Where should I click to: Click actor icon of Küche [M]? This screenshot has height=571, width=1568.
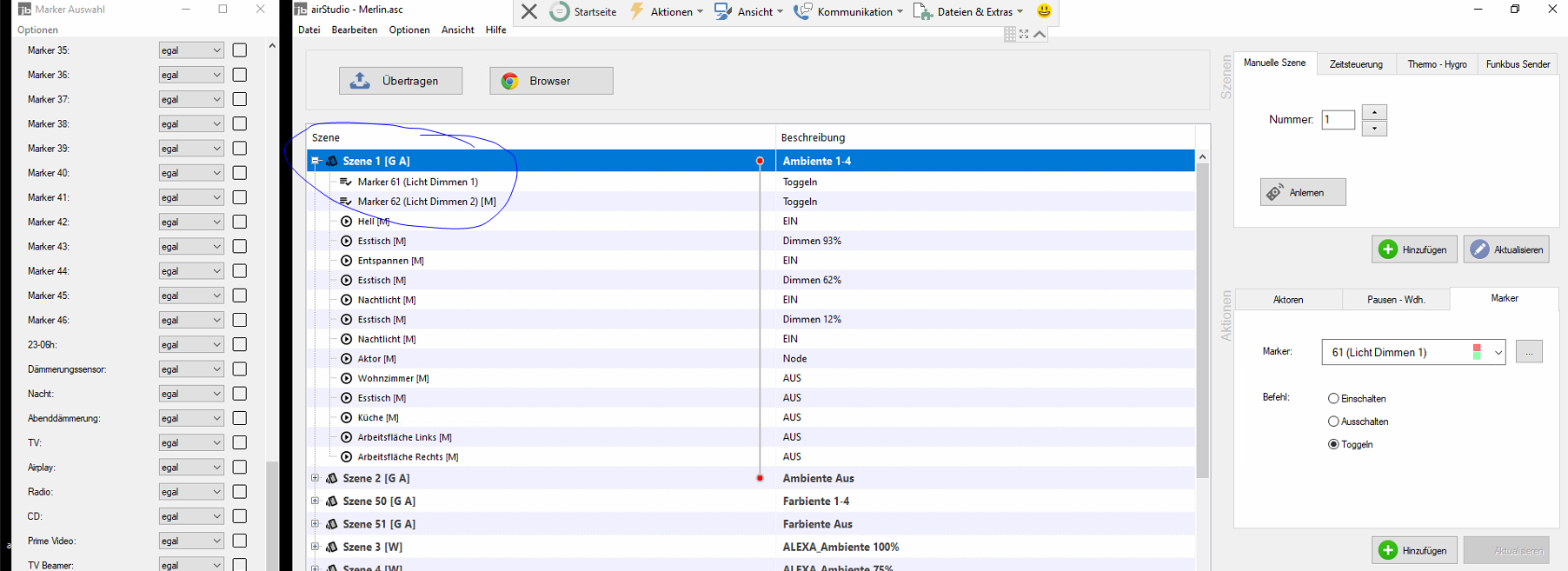346,417
